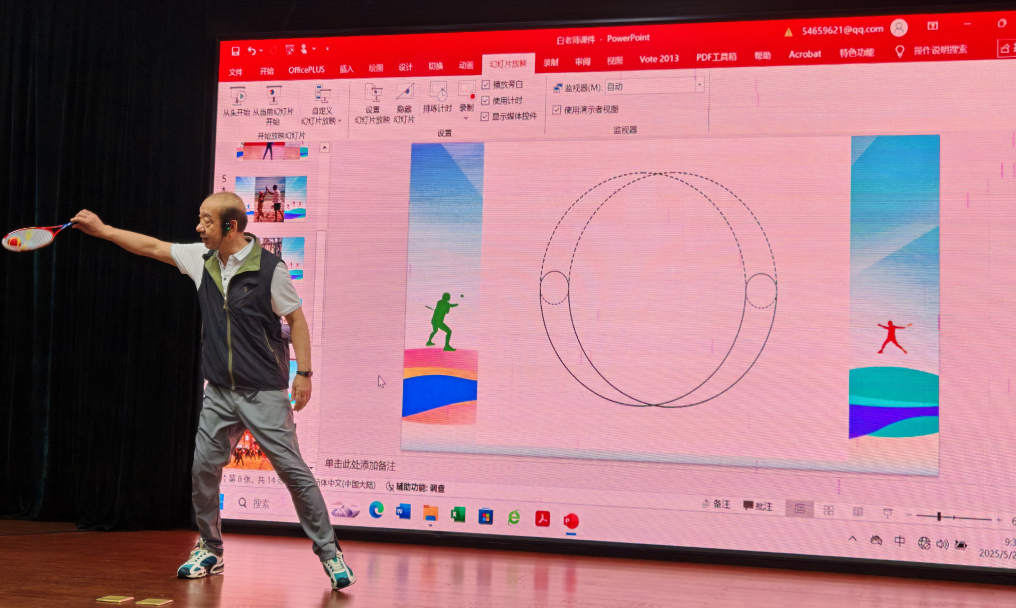Switch to Slide Sorter view in status bar
Screen dimensions: 1016x608
[828, 510]
